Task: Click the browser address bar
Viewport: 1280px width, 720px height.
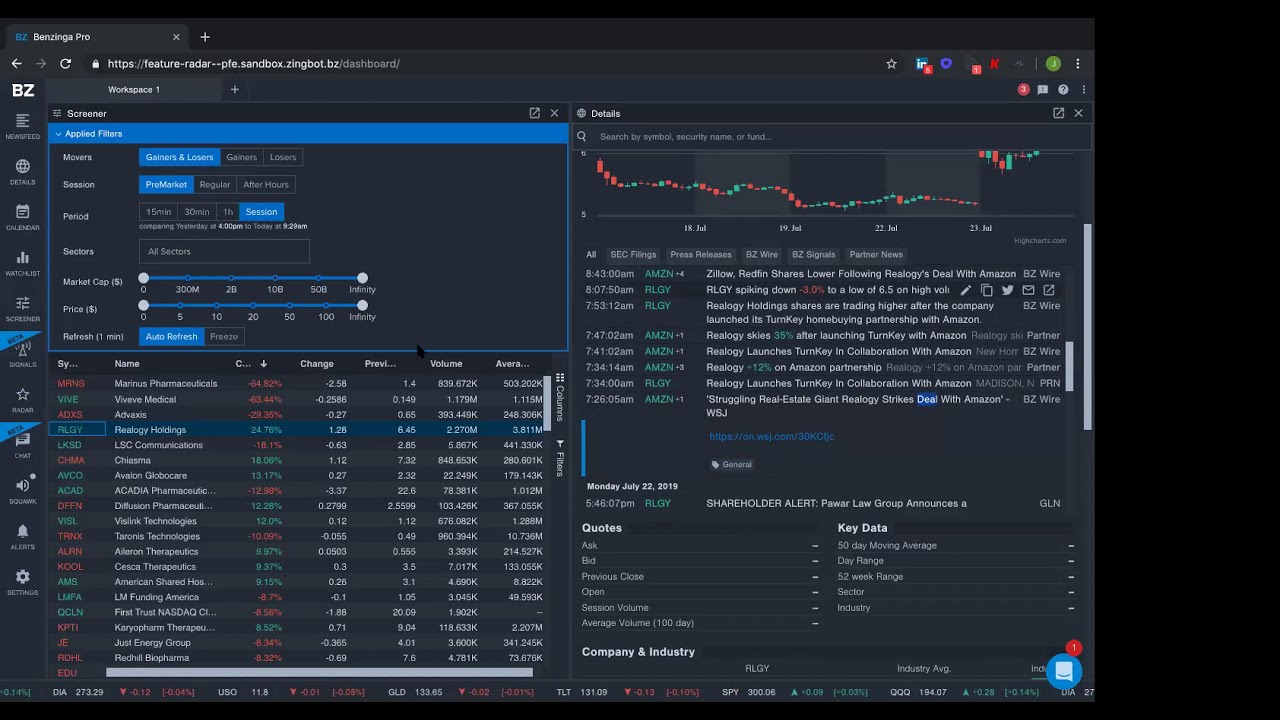Action: (480, 63)
